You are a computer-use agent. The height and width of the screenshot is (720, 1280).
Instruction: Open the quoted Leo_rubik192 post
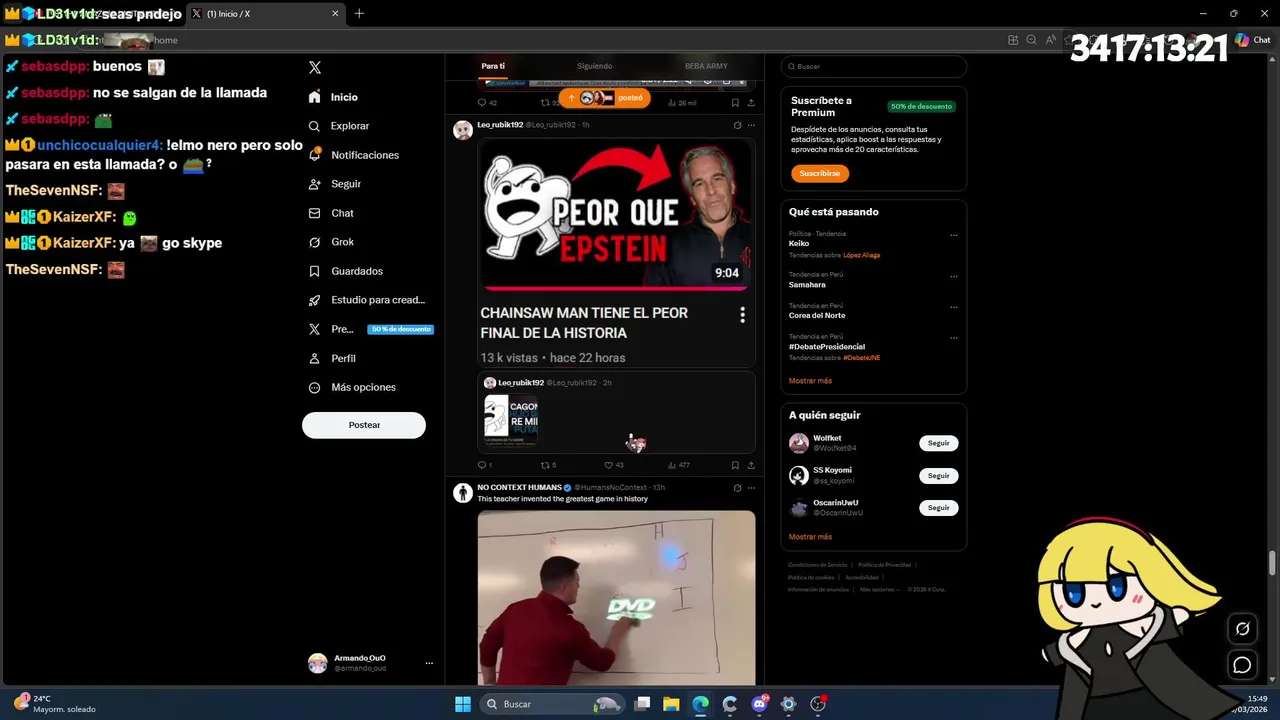616,412
